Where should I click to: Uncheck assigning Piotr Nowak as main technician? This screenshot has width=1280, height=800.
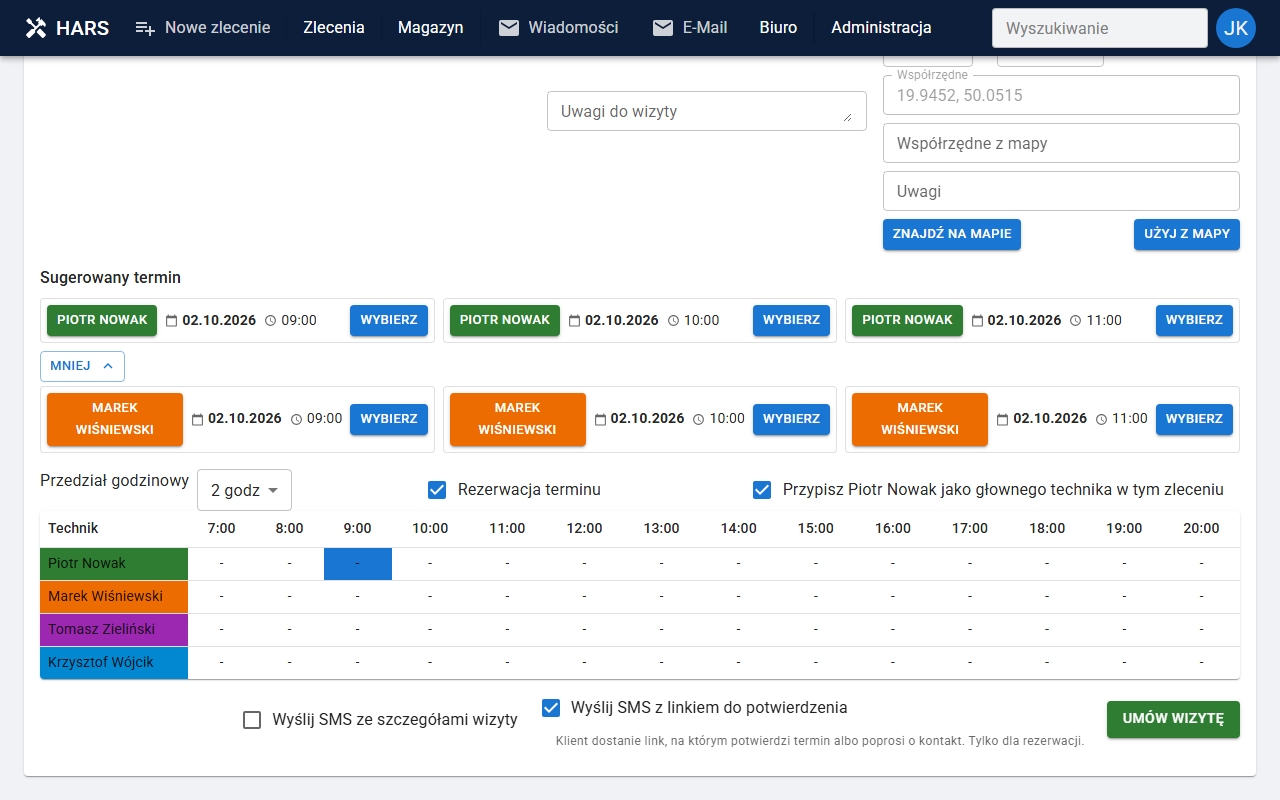click(x=762, y=490)
